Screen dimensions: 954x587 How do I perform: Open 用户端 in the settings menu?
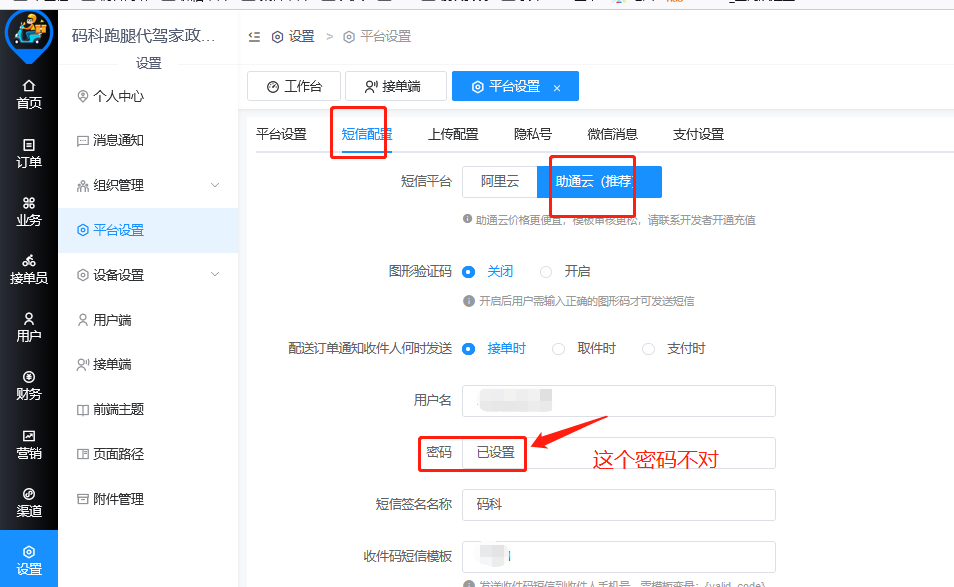[x=148, y=320]
